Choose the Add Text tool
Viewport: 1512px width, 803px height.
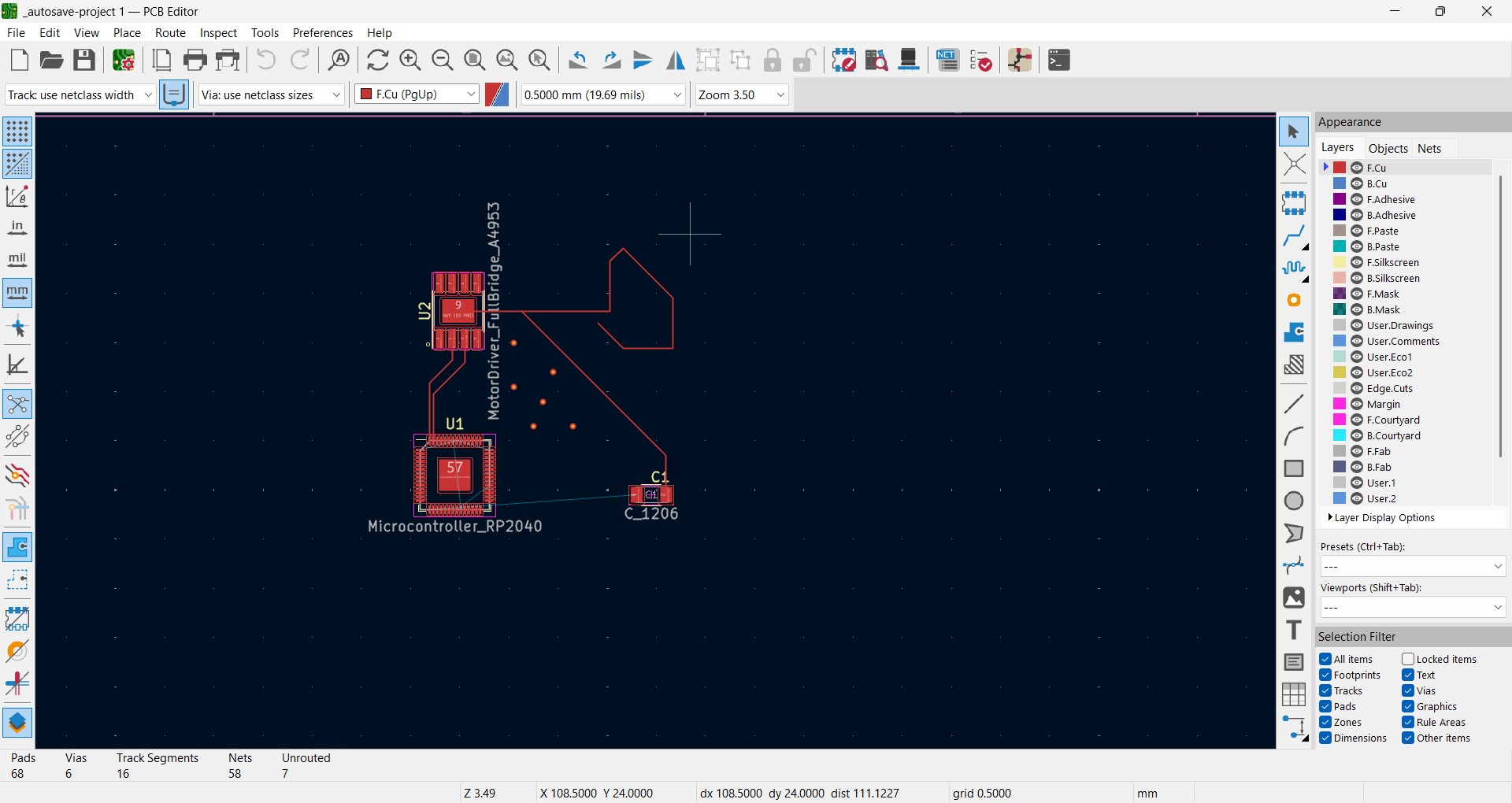(x=1294, y=631)
